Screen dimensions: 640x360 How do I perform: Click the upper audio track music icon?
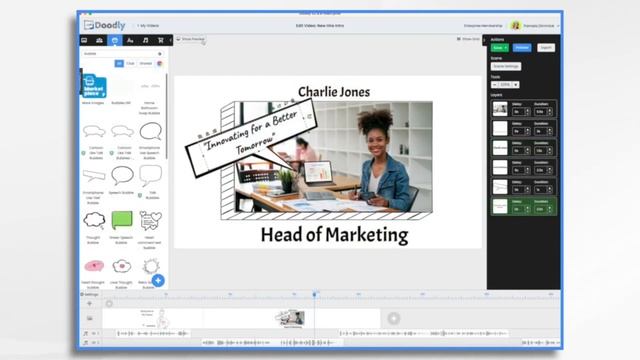pyautogui.click(x=86, y=333)
